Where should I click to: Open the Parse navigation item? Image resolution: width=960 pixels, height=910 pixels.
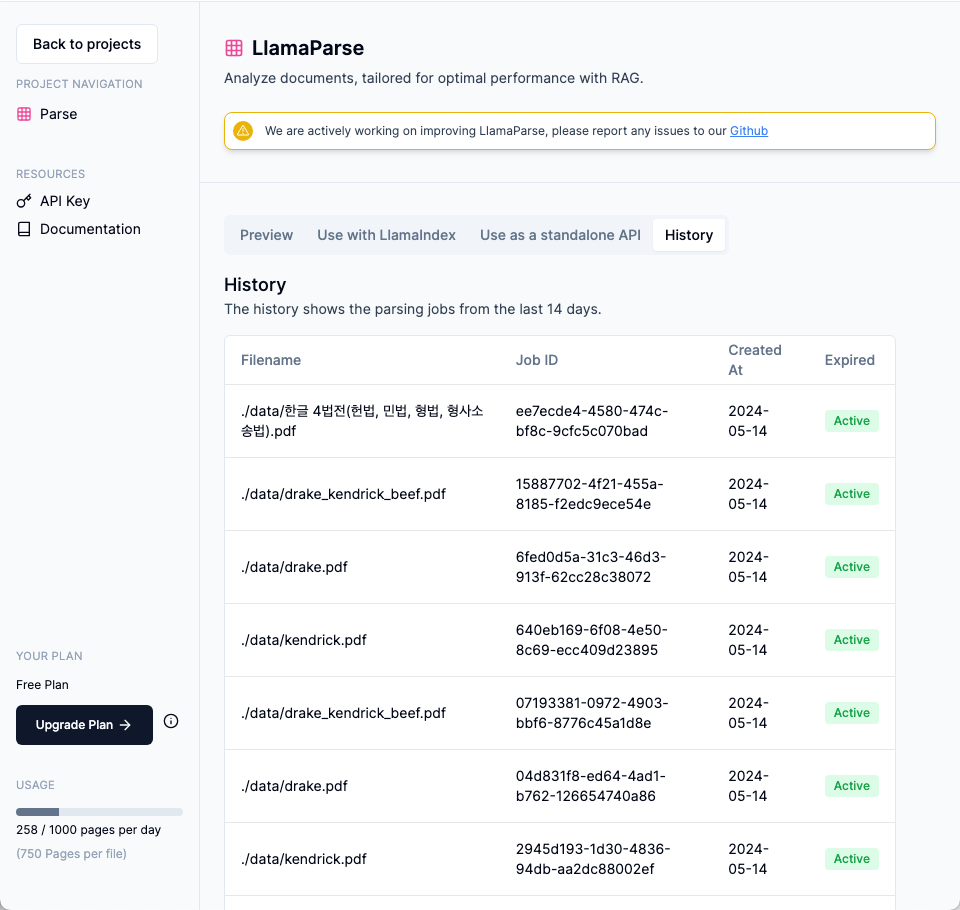(47, 114)
